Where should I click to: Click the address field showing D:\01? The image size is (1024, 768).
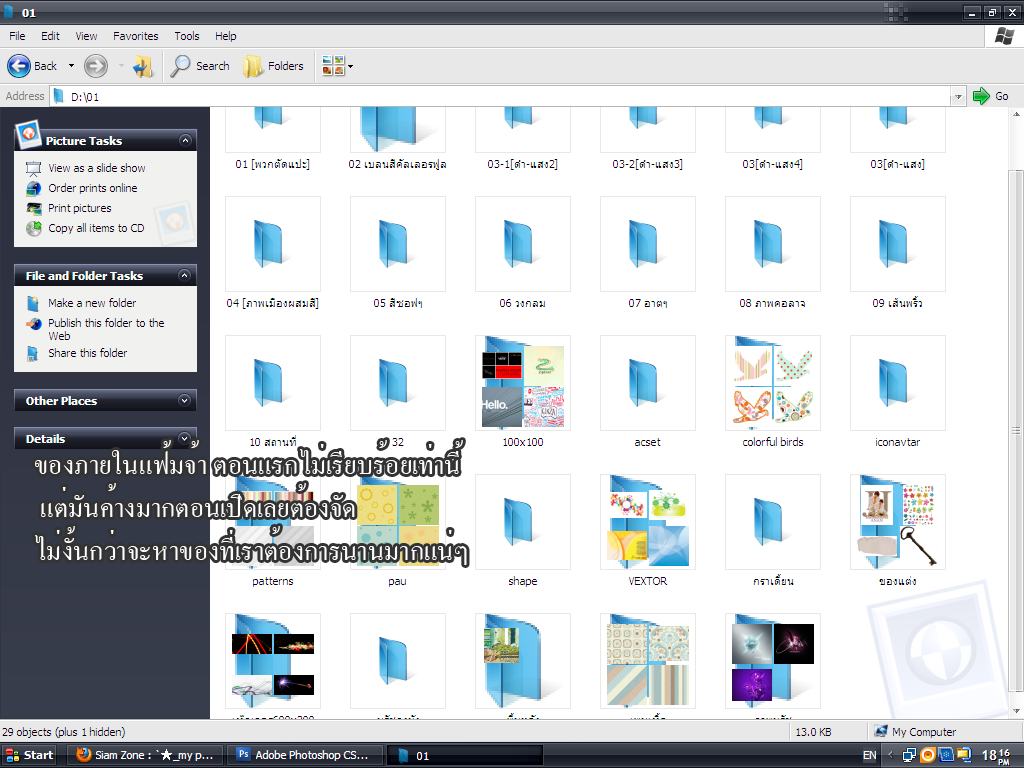(500, 97)
